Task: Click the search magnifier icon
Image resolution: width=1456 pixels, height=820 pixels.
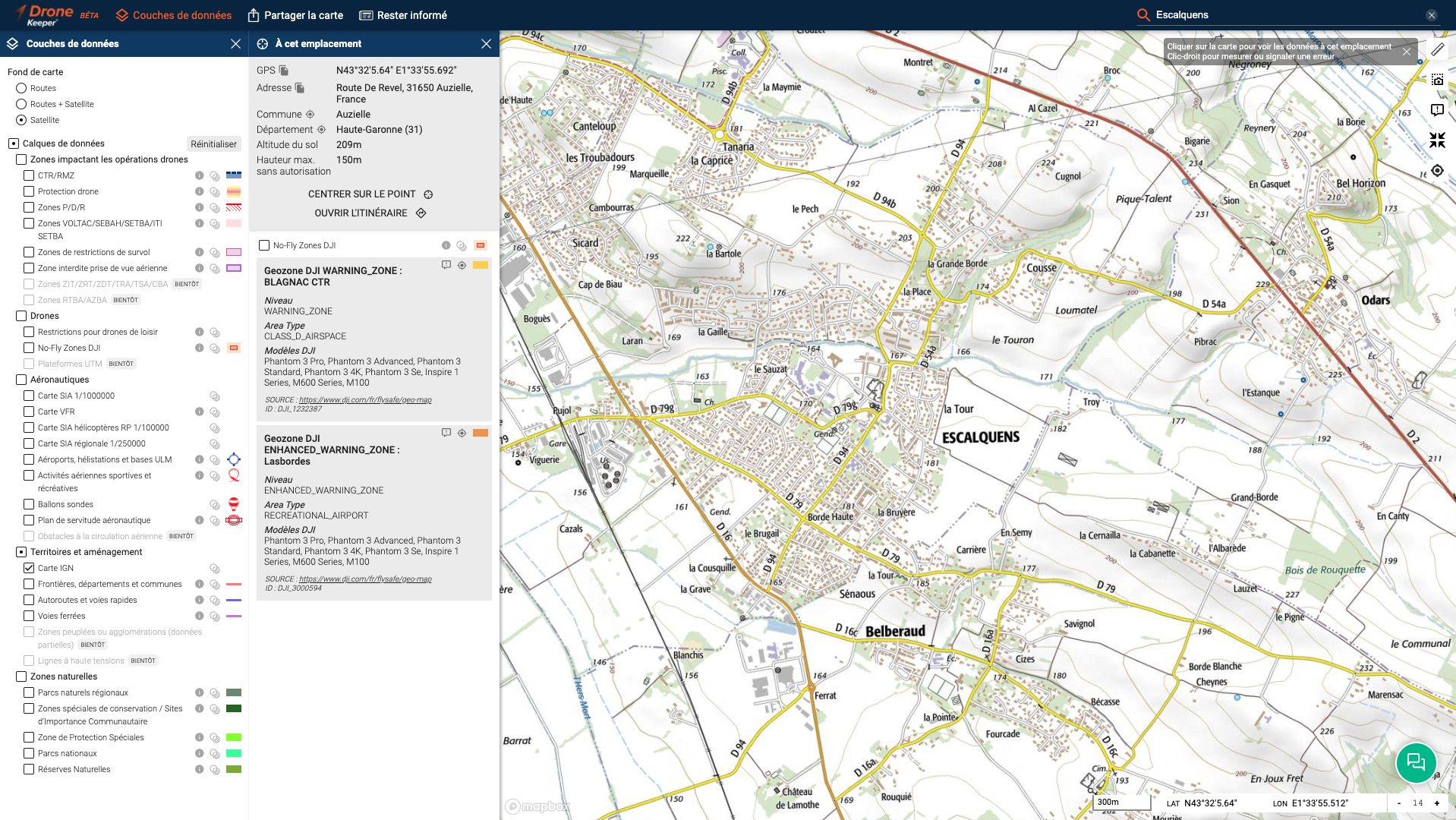Action: click(1143, 15)
